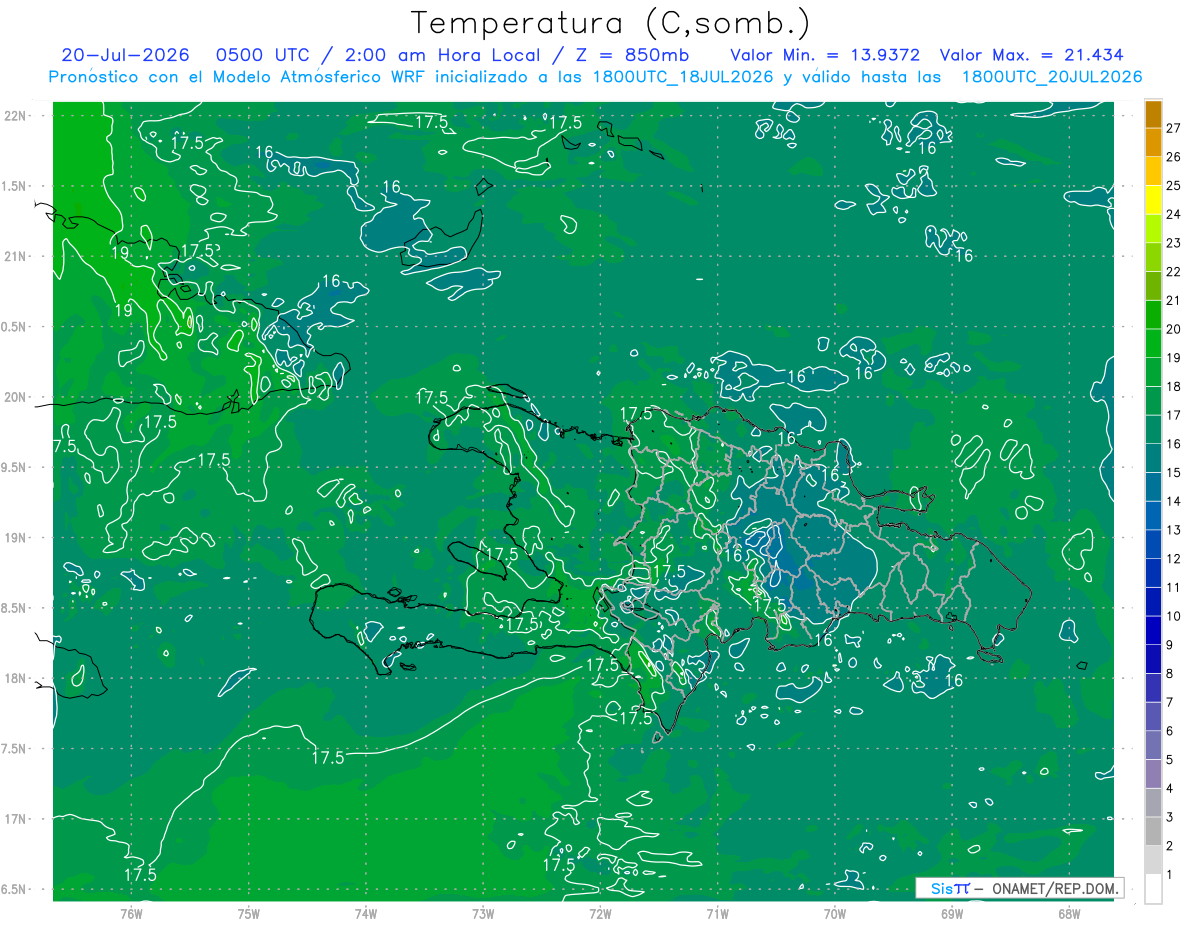Image resolution: width=1200 pixels, height=927 pixels.
Task: Click colorbar swatch between 26 and 27
Action: pyautogui.click(x=1153, y=143)
